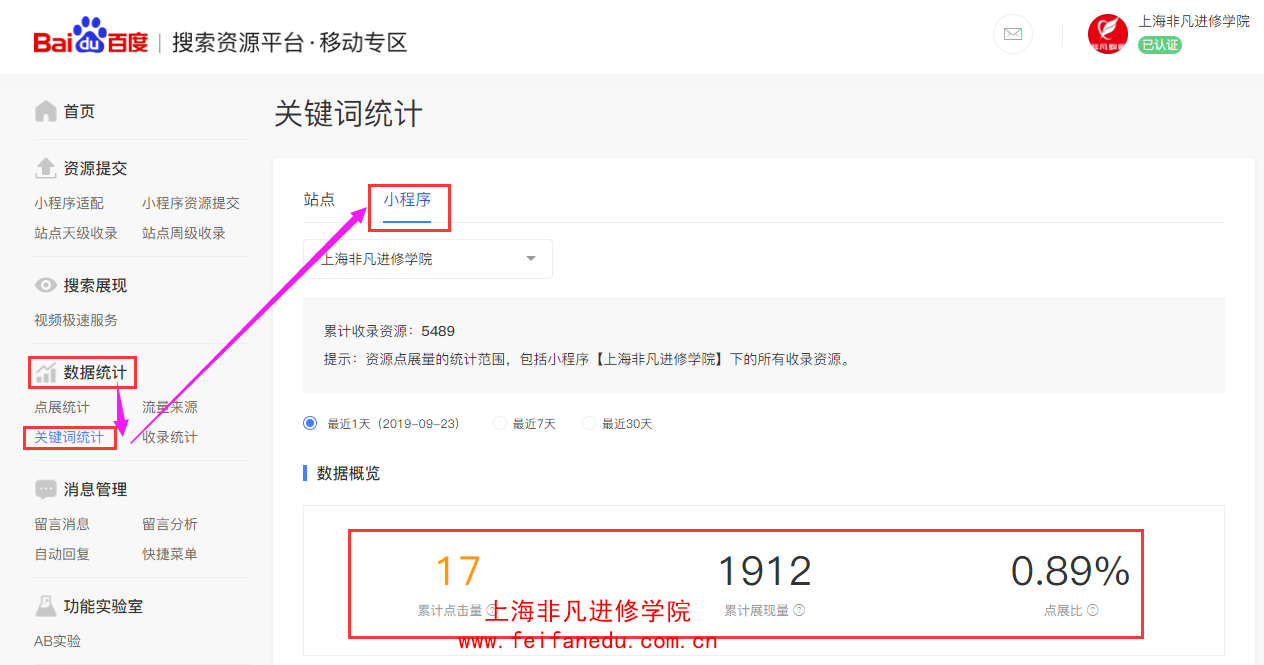
Task: Click the orange 17 clicks value
Action: [x=458, y=571]
